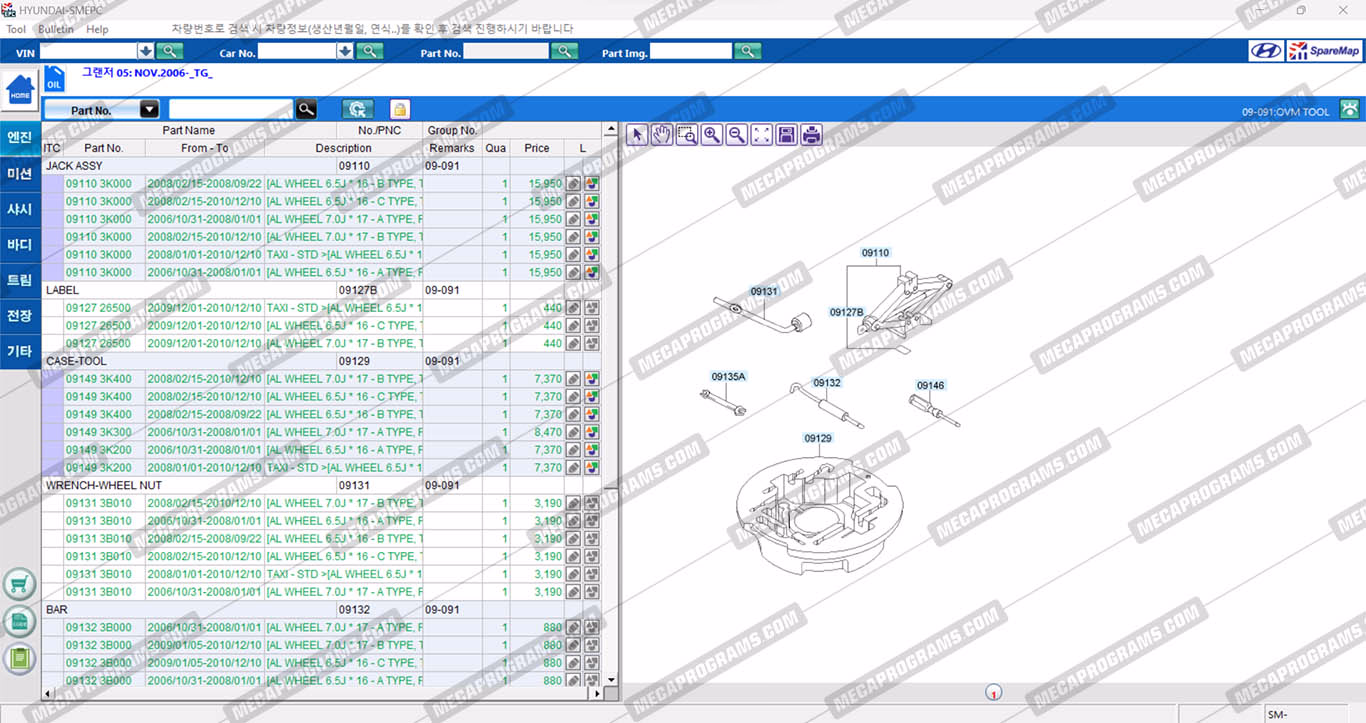1366x723 pixels.
Task: Expand the Part No. search type dropdown
Action: (149, 110)
